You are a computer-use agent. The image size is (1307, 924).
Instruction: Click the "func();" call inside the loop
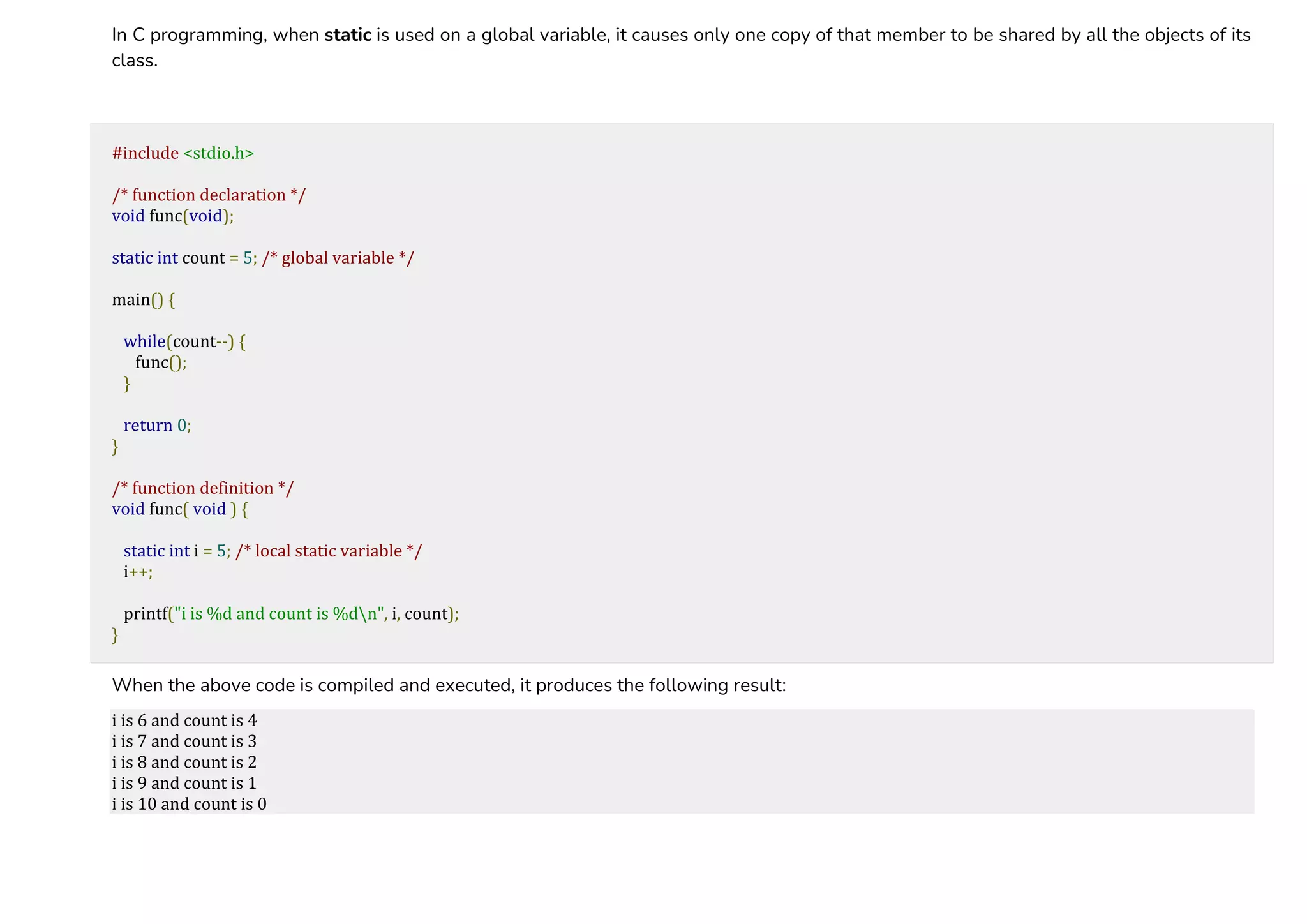pos(161,363)
